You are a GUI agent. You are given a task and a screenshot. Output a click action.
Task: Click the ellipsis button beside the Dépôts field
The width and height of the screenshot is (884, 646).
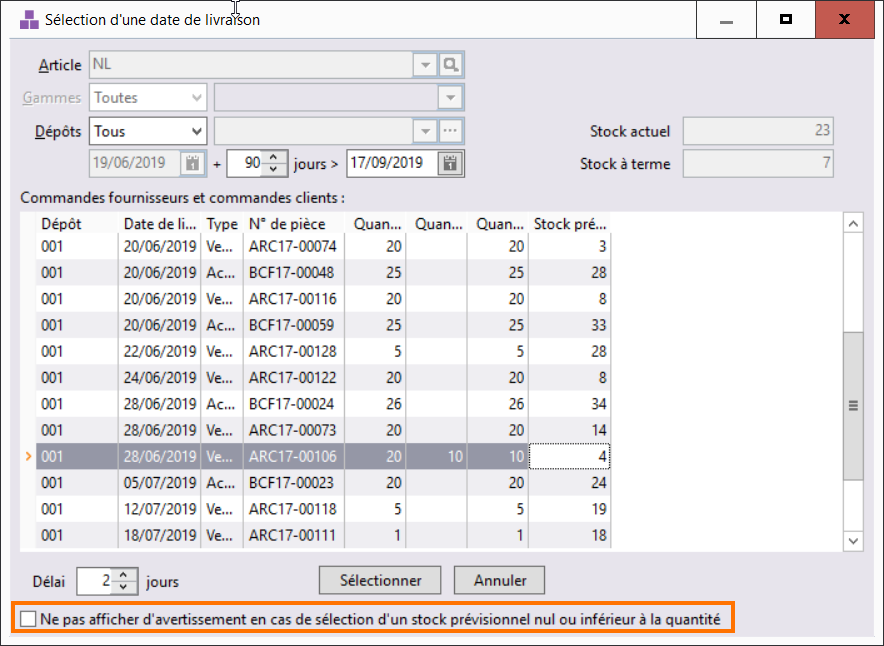tap(450, 131)
